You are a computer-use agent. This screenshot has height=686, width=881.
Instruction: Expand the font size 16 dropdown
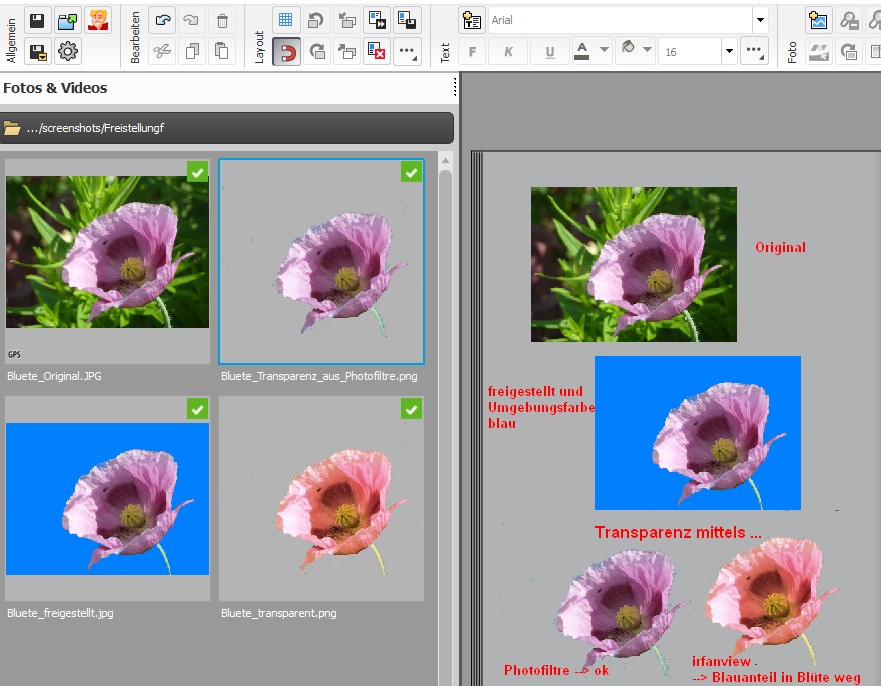click(x=729, y=52)
